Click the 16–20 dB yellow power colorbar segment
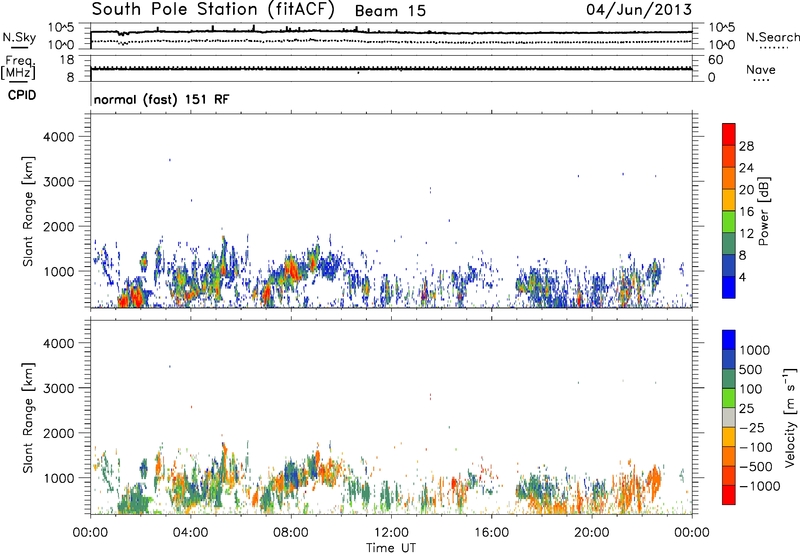Image resolution: width=800 pixels, height=554 pixels. 729,200
